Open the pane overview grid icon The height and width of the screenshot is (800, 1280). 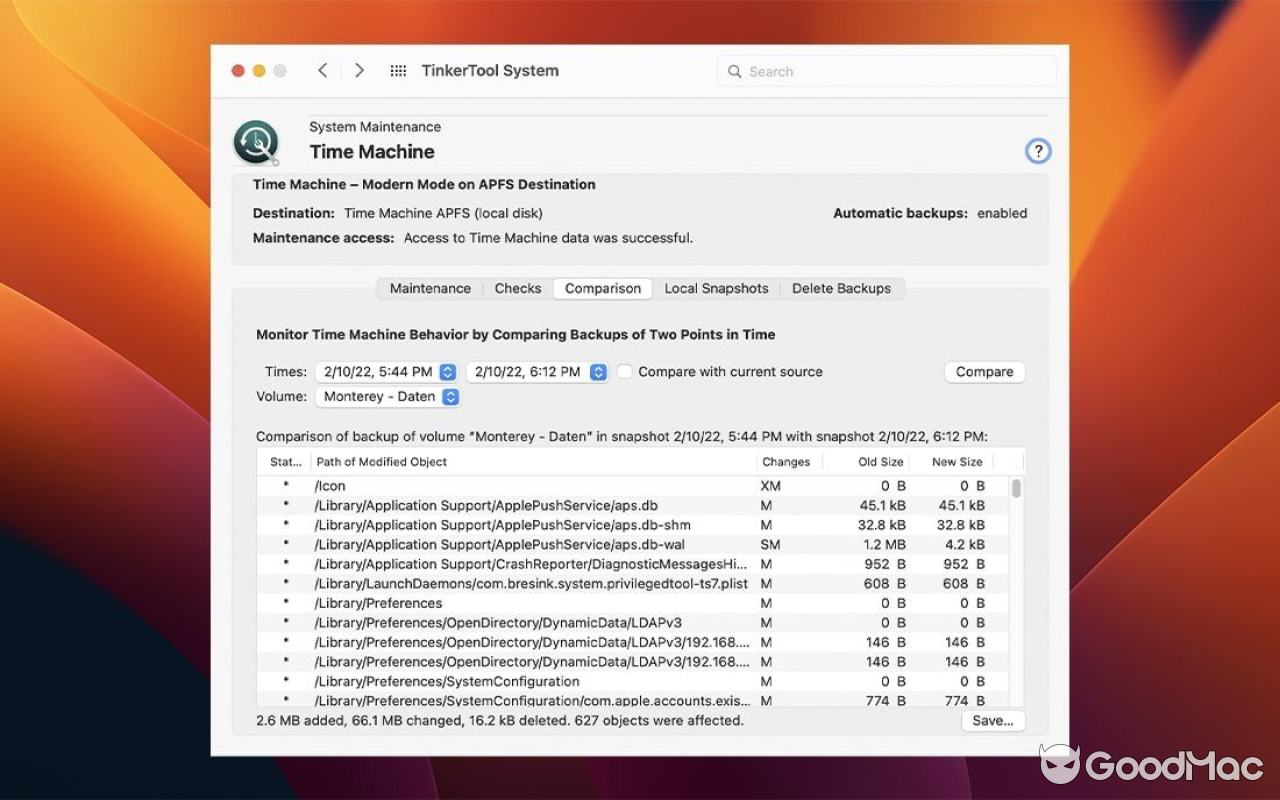(397, 70)
